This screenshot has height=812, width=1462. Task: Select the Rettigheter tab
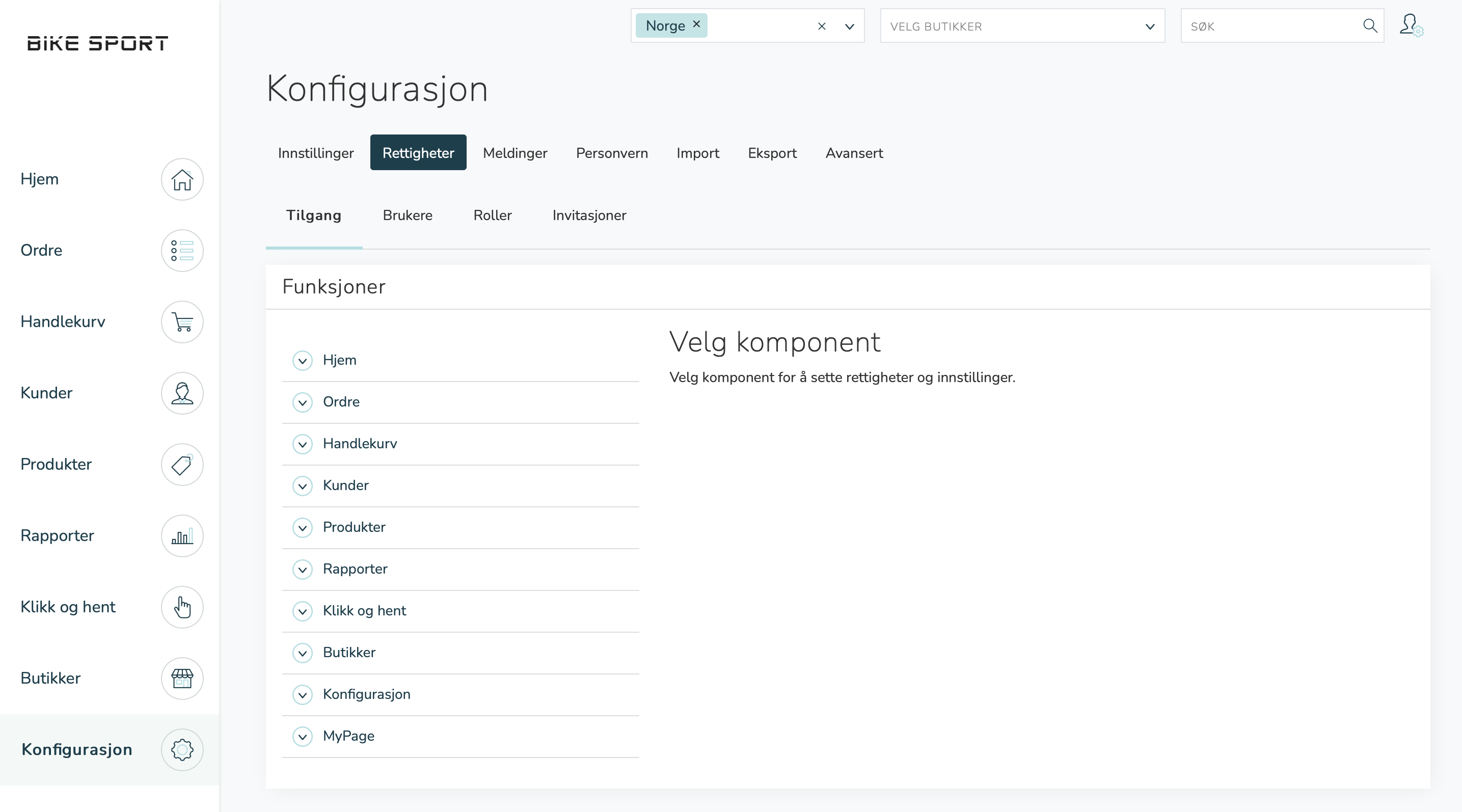tap(418, 153)
